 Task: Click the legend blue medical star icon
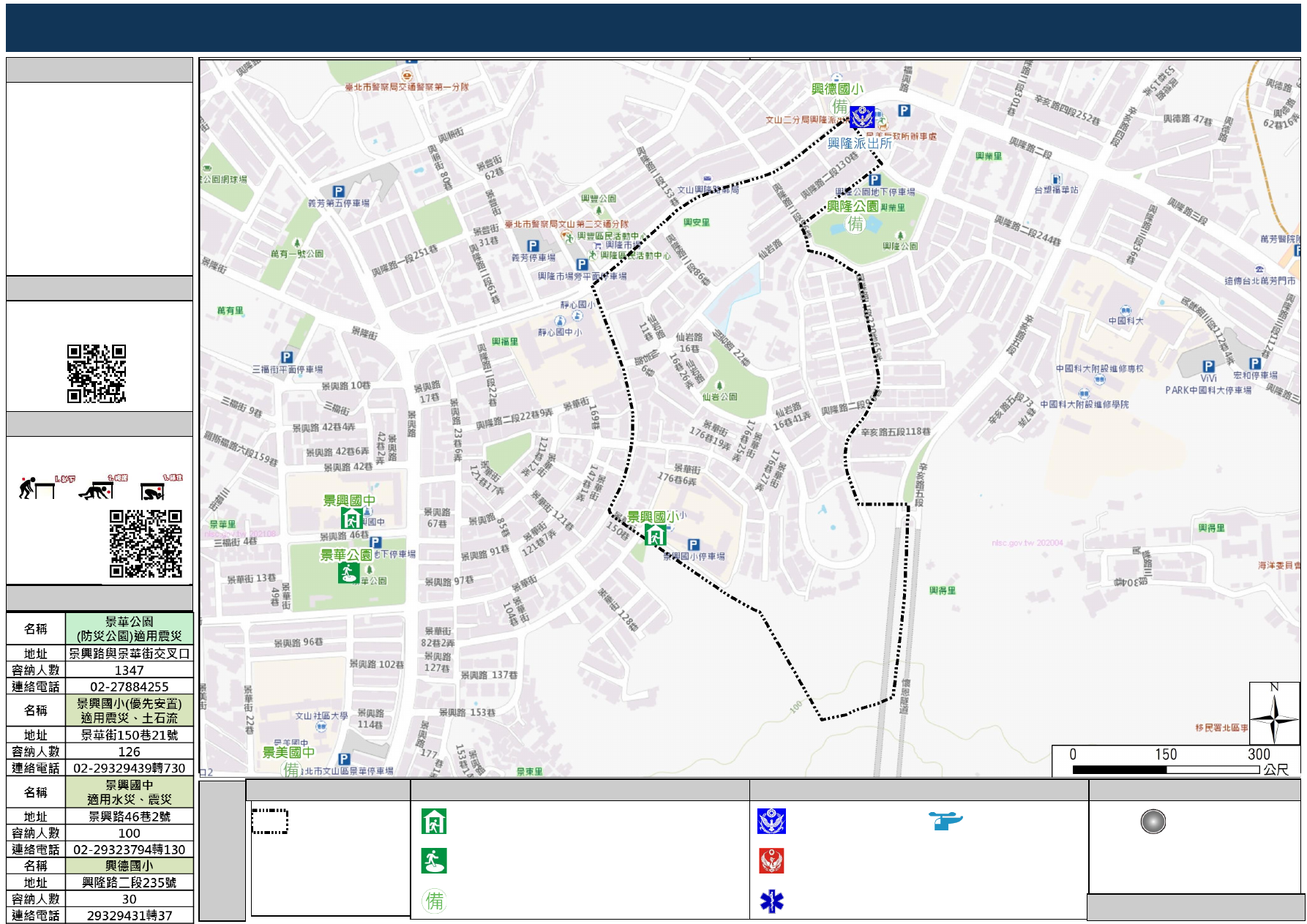[771, 901]
